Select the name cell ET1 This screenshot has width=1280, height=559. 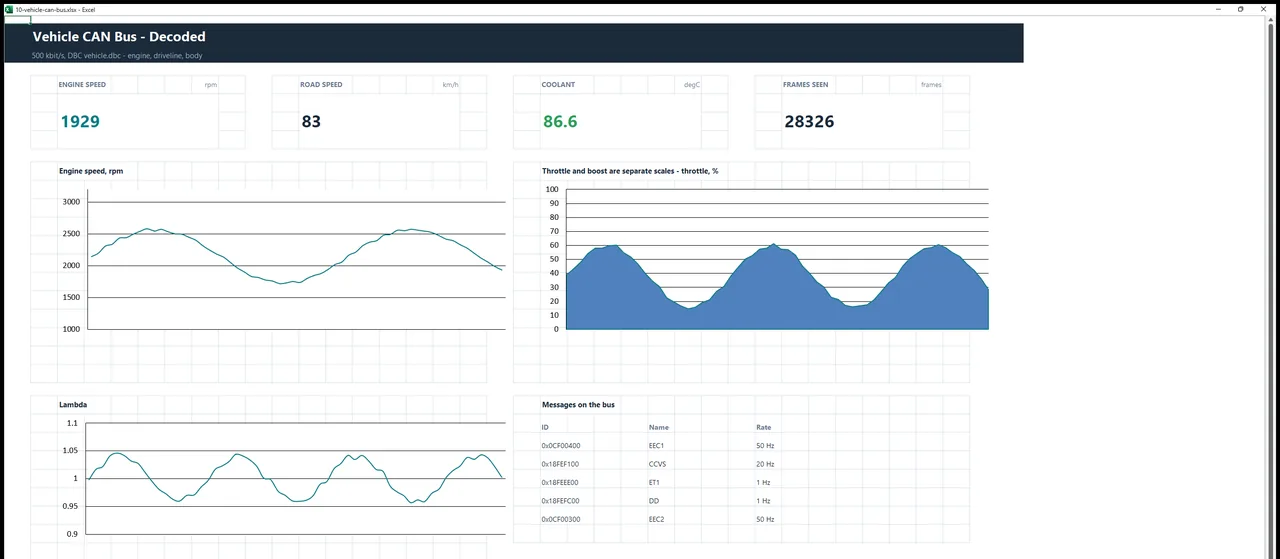point(655,482)
